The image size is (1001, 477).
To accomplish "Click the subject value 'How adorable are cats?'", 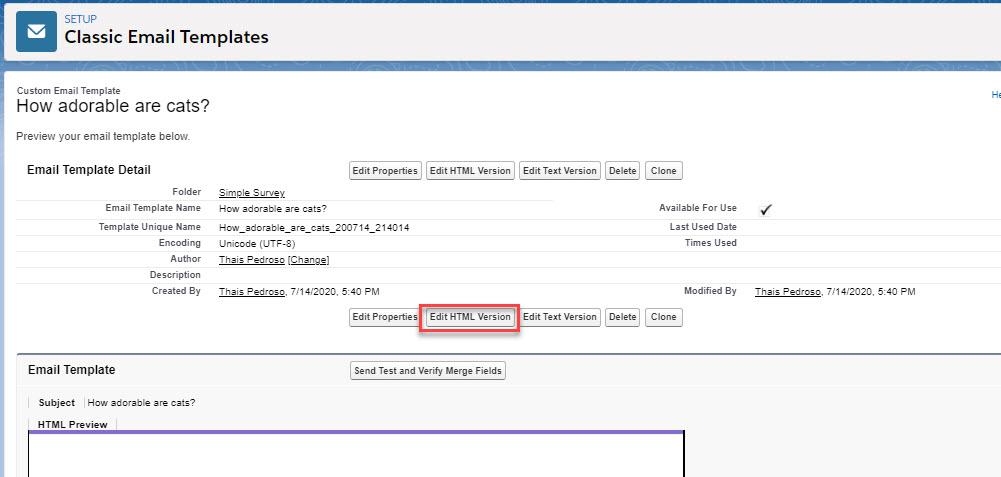I will [141, 403].
